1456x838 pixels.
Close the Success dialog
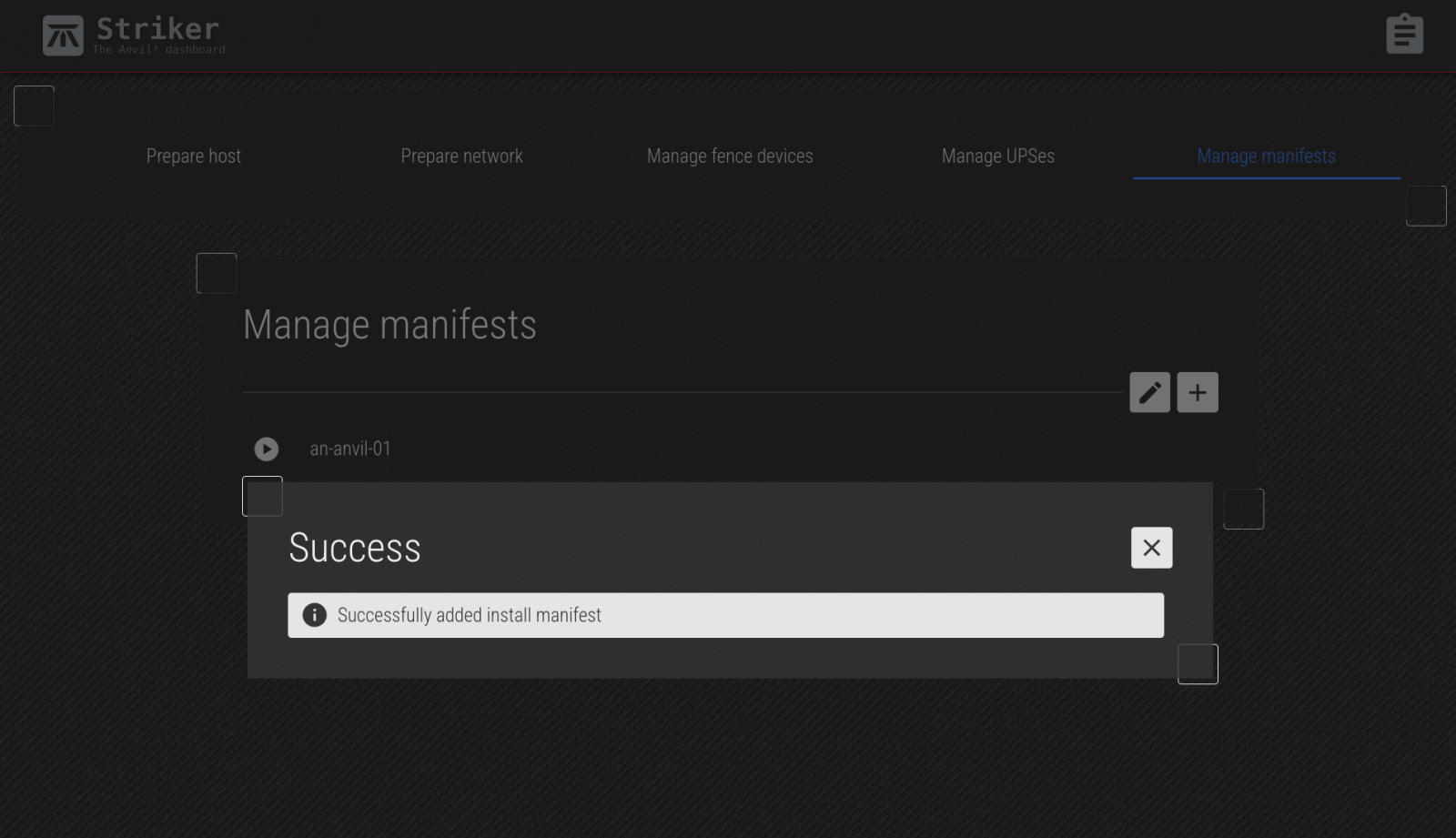click(1151, 548)
